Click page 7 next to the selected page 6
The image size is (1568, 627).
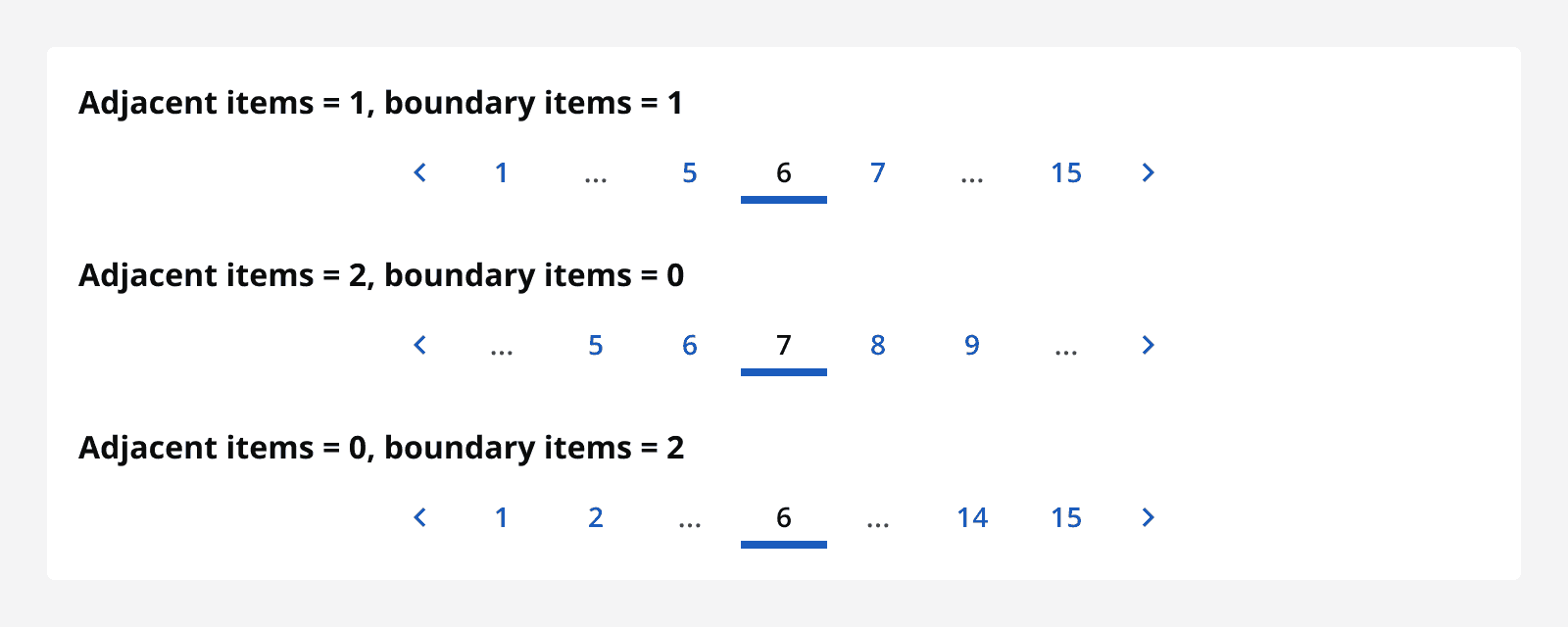(878, 172)
